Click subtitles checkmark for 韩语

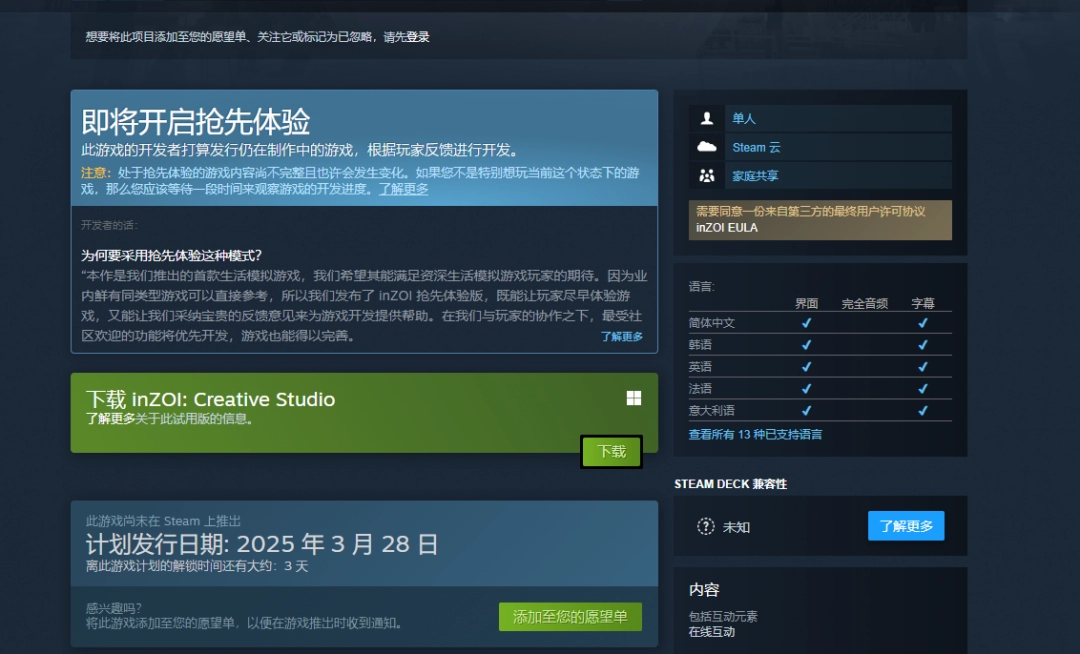tap(923, 345)
